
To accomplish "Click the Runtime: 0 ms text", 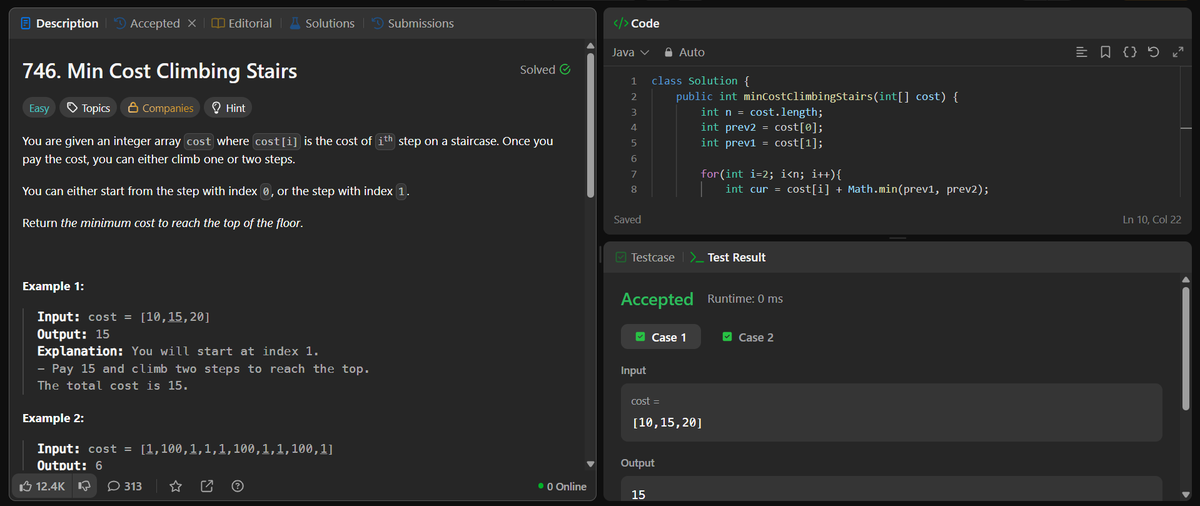I will pos(745,299).
